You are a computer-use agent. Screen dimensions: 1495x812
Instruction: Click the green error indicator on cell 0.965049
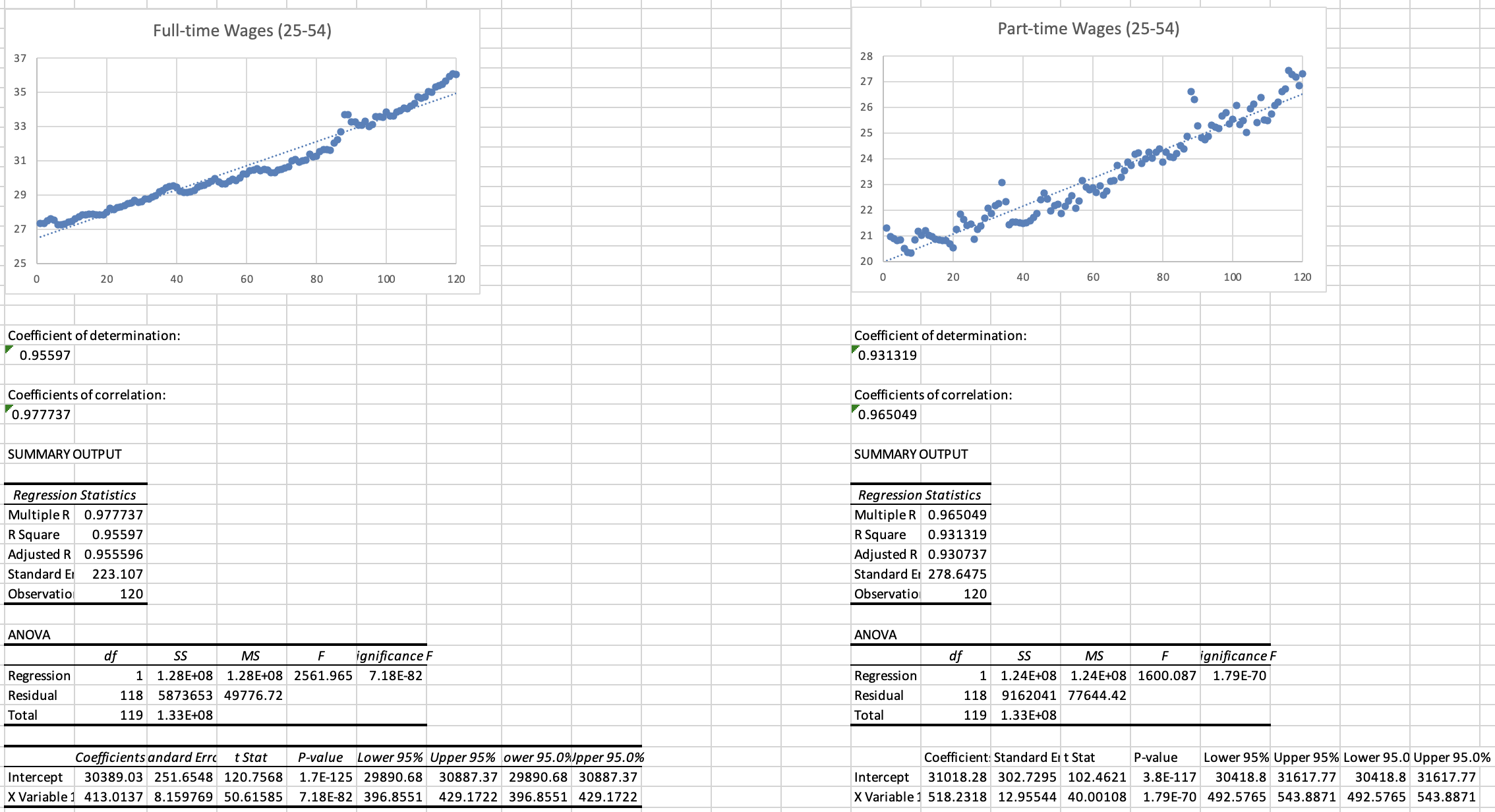coord(856,407)
